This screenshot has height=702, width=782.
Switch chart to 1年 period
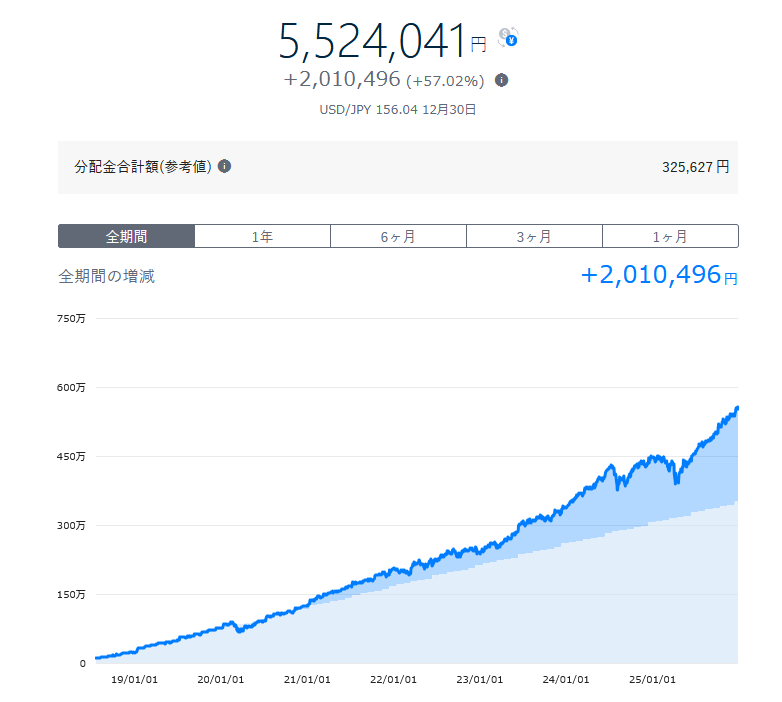[x=262, y=236]
